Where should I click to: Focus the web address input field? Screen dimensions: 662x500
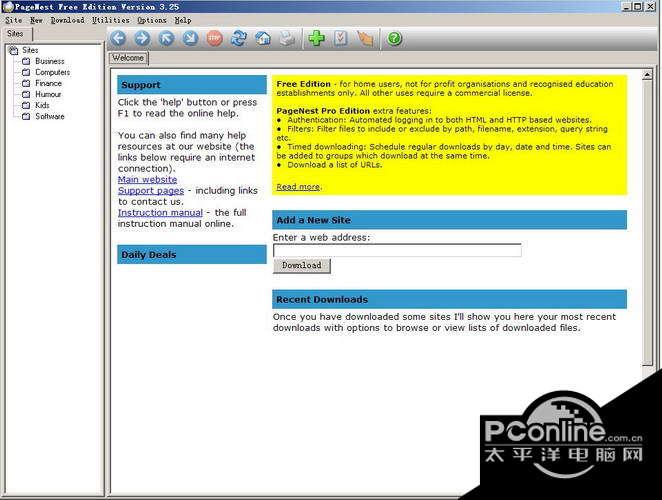tap(397, 250)
